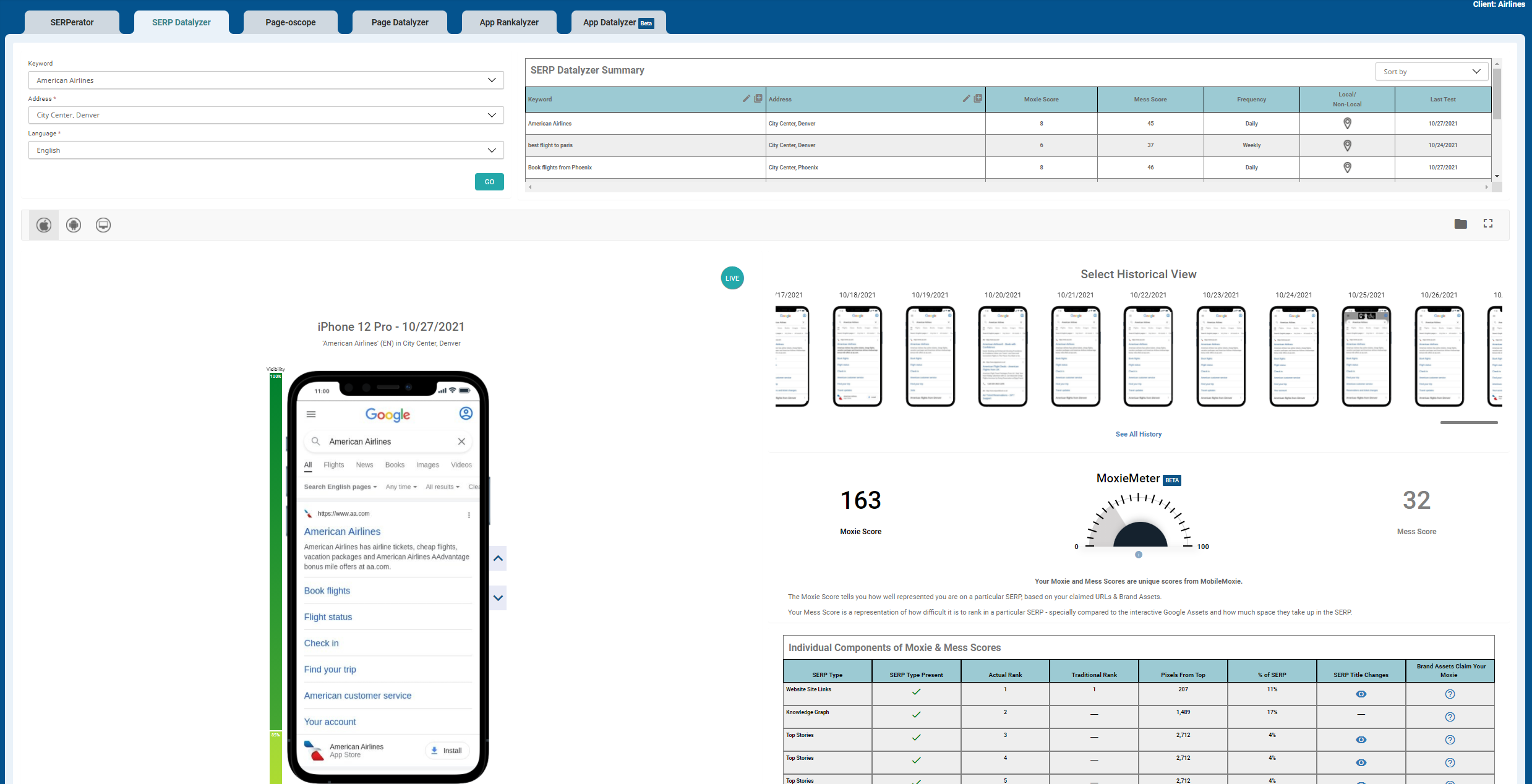Screen dimensions: 1532x784
Task: Select the 10/25/2021 historical thumbnail
Action: (x=1366, y=356)
